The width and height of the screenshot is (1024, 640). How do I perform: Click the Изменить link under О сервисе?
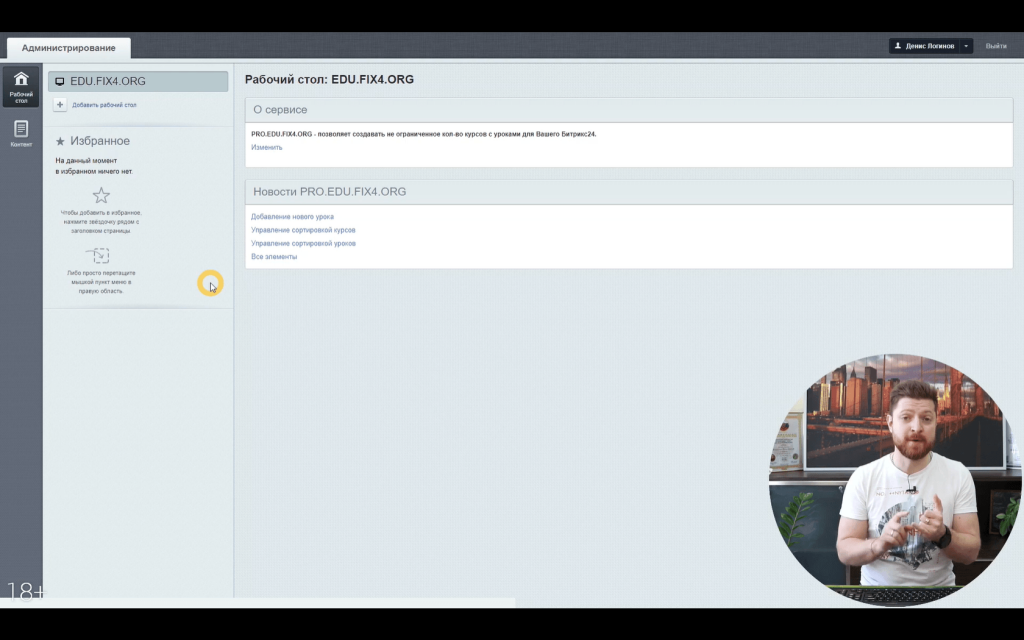tap(266, 148)
